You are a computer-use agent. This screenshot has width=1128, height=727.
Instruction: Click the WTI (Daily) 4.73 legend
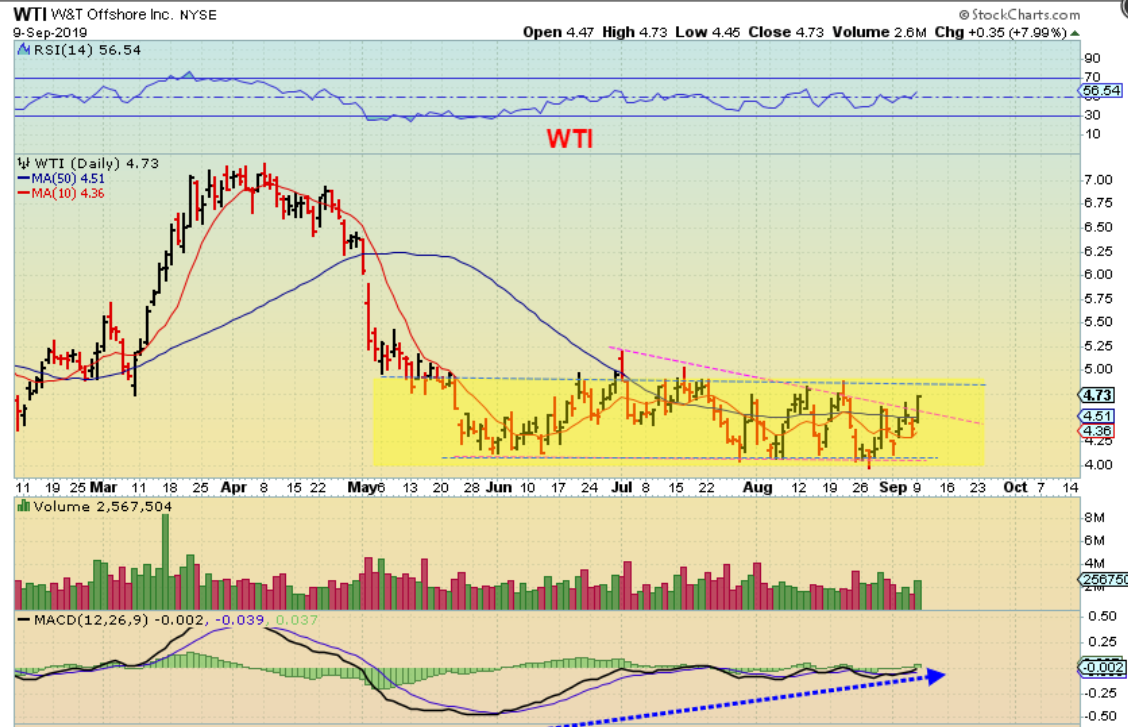(96, 164)
